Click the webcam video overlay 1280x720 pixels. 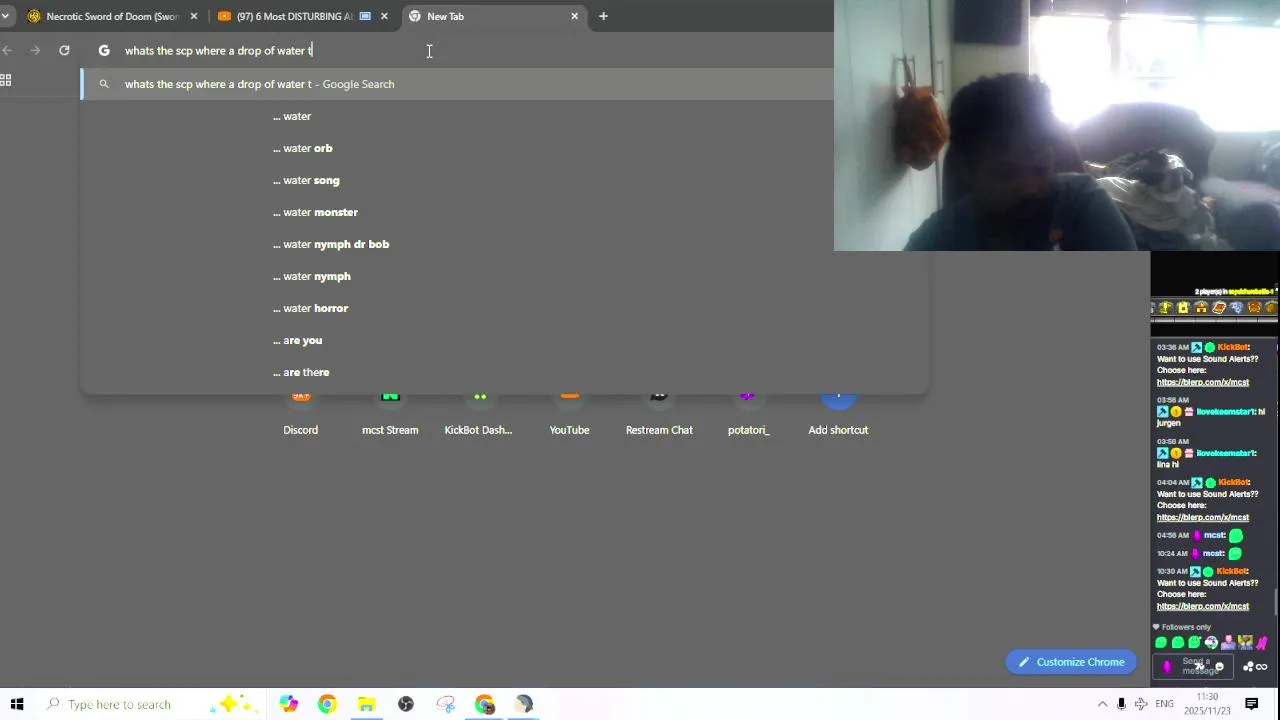1057,125
